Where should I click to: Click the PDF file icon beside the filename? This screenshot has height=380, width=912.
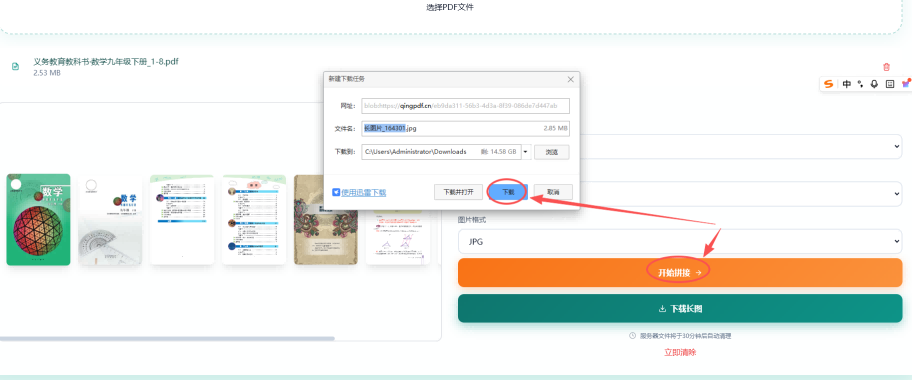coord(16,67)
